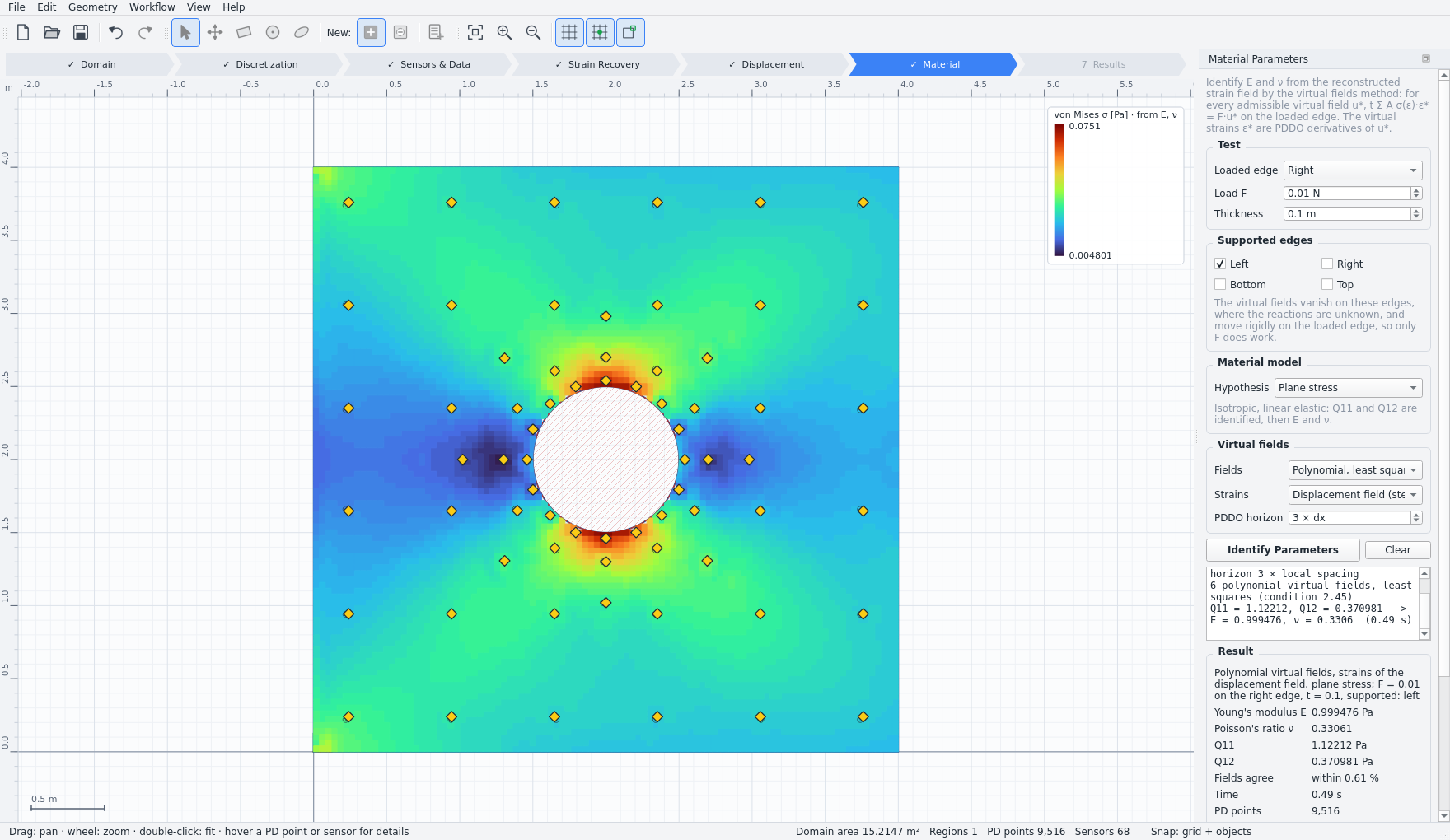
Task: Toggle grid display
Action: click(x=569, y=32)
